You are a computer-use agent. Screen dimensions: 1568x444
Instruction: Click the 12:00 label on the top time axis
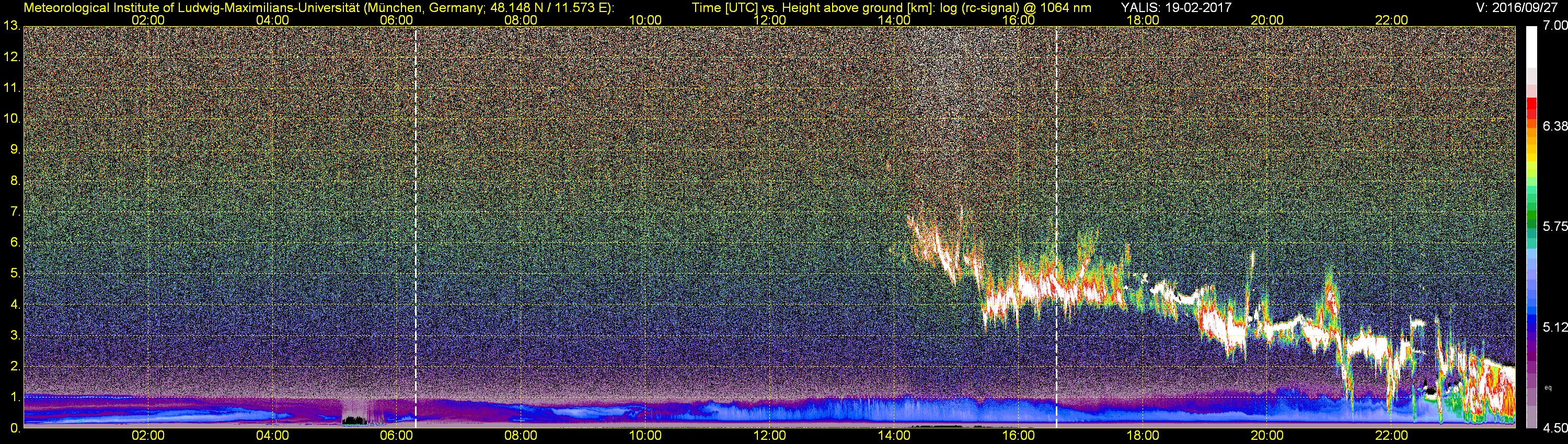point(769,20)
